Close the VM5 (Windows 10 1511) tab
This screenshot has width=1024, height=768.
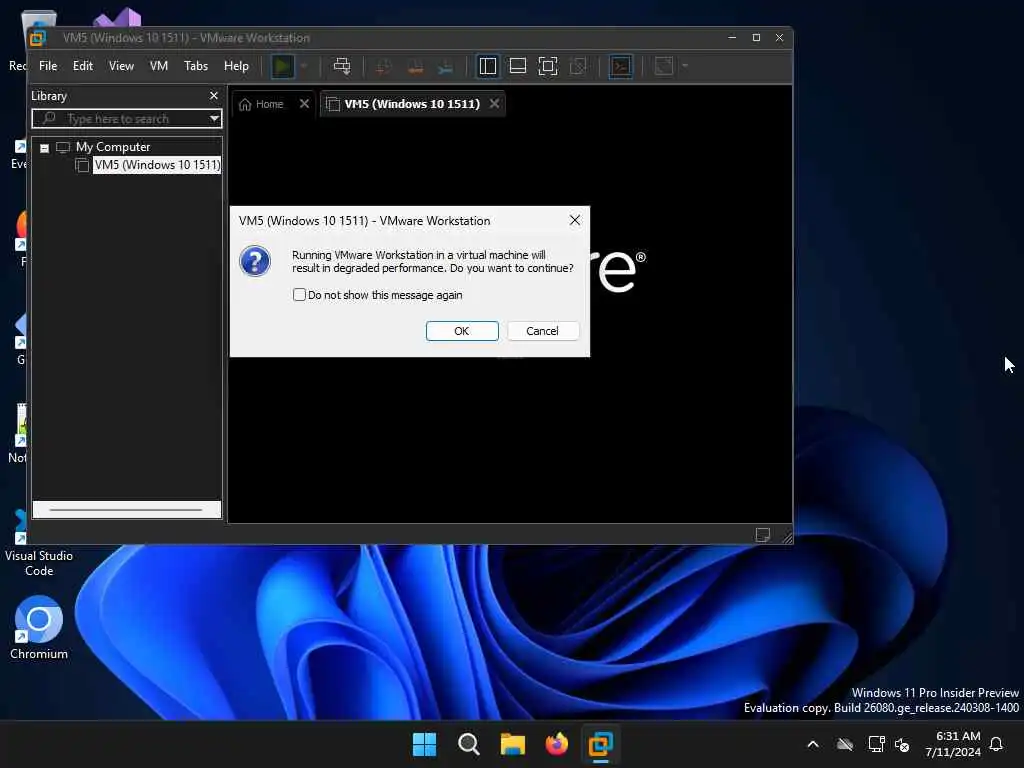point(494,104)
